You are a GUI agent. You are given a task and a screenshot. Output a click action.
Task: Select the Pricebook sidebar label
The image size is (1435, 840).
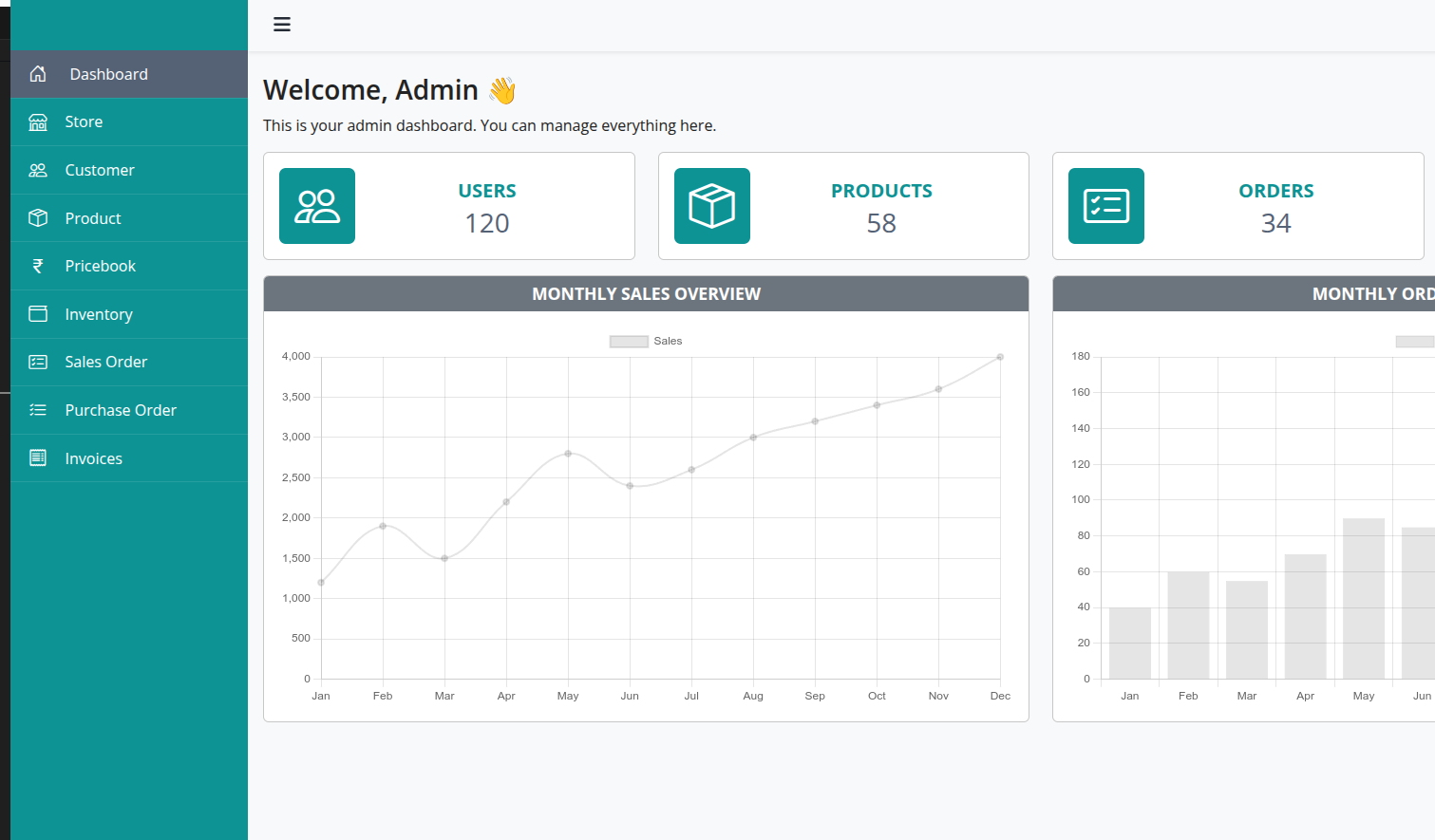coord(100,266)
